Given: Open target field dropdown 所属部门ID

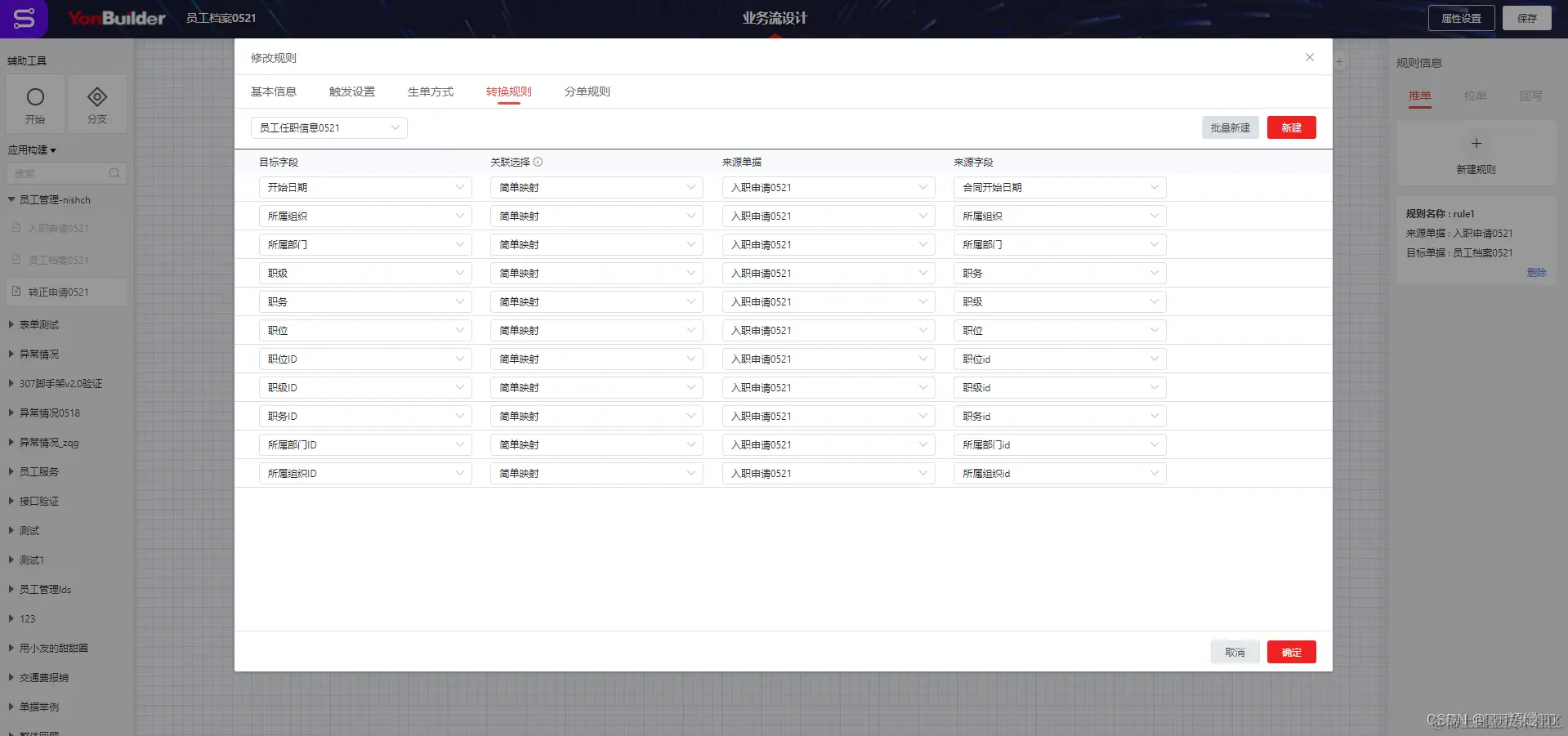Looking at the screenshot, I should pyautogui.click(x=365, y=444).
